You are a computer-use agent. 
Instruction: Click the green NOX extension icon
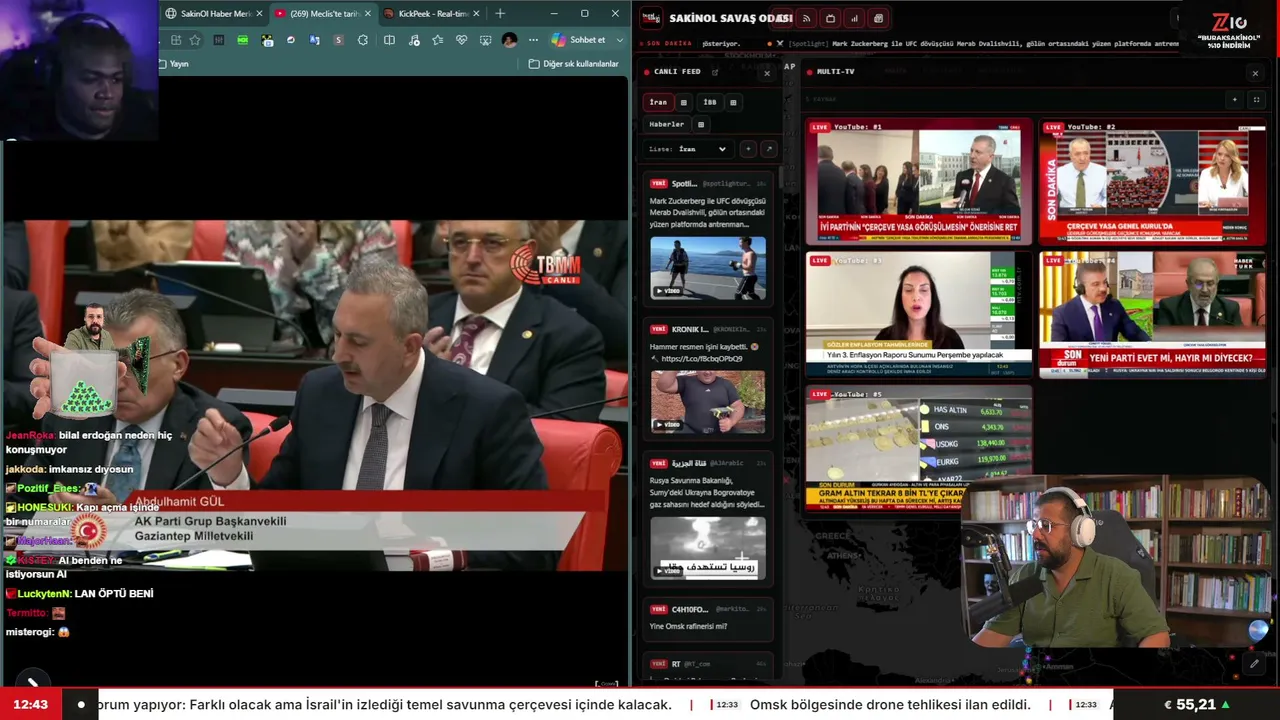click(x=243, y=40)
